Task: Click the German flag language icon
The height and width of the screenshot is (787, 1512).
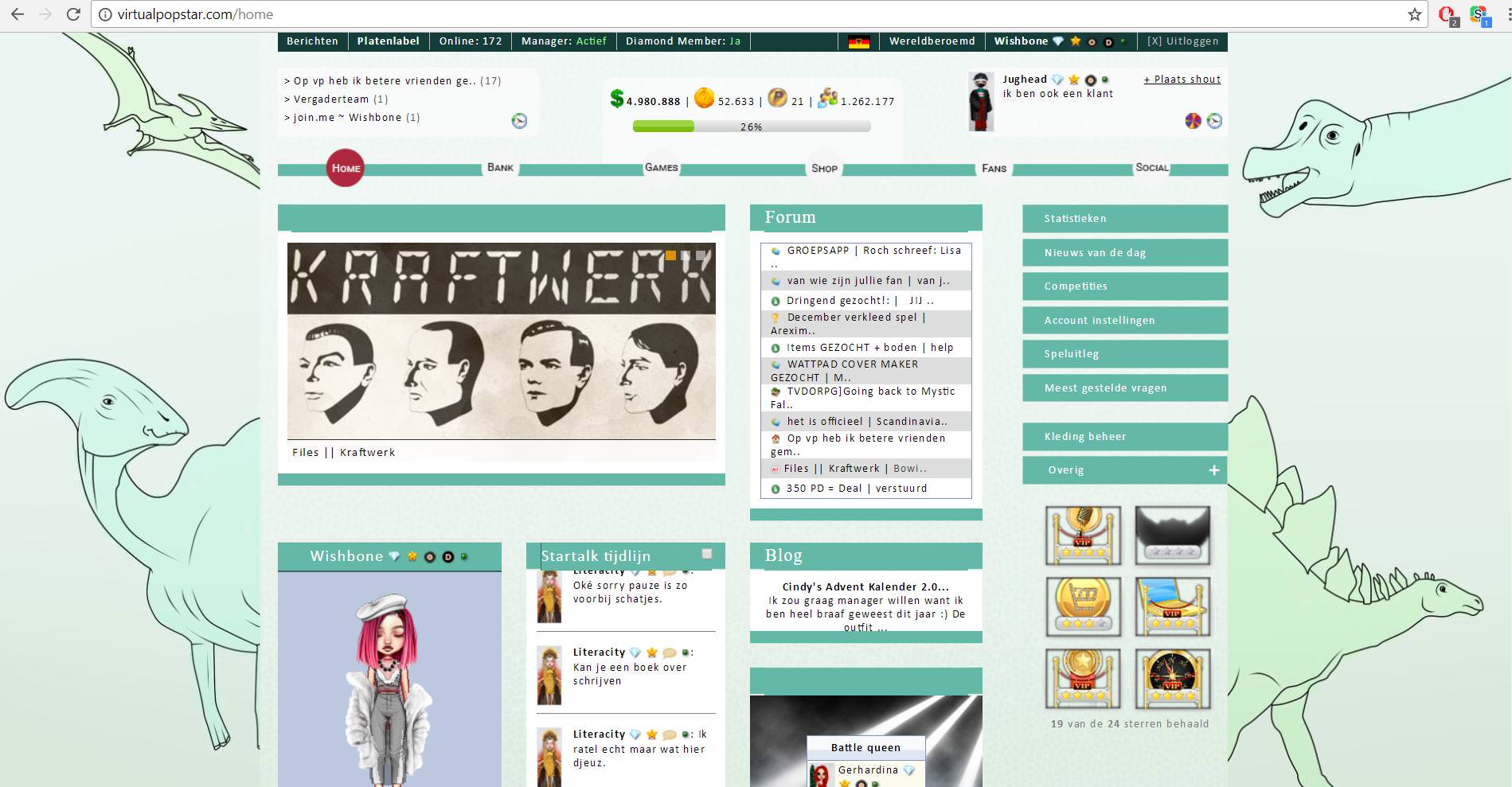Action: point(858,42)
